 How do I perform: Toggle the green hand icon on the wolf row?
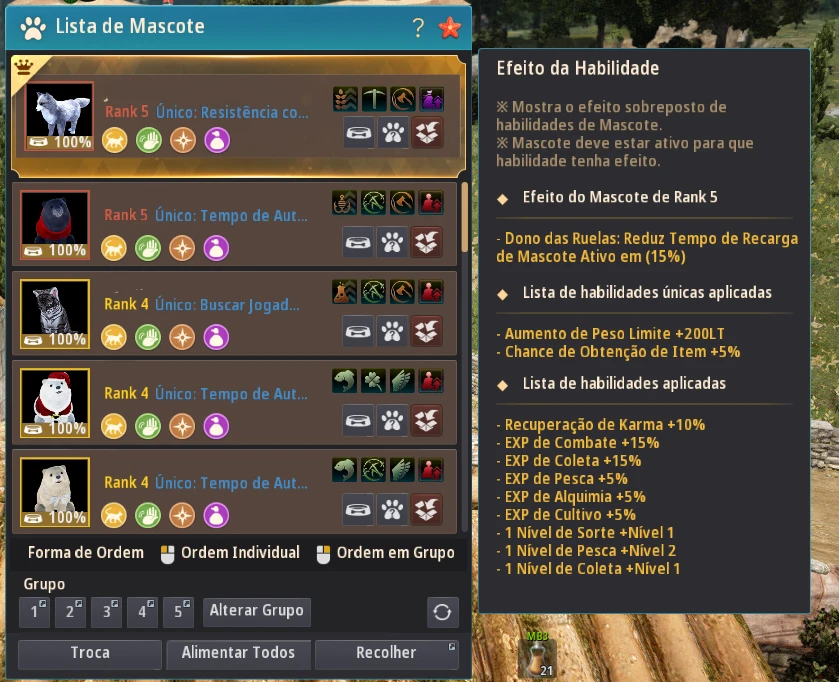[149, 141]
